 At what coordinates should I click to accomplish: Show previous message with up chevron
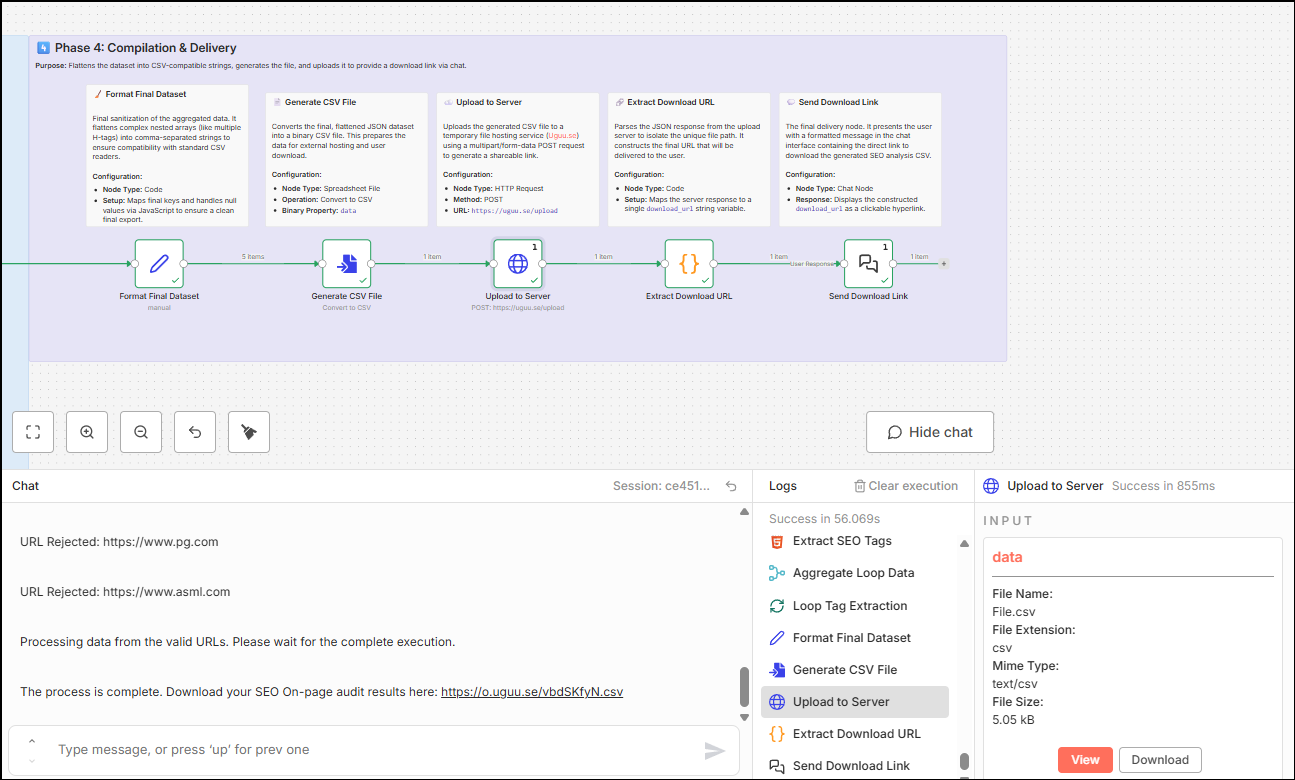(x=32, y=741)
